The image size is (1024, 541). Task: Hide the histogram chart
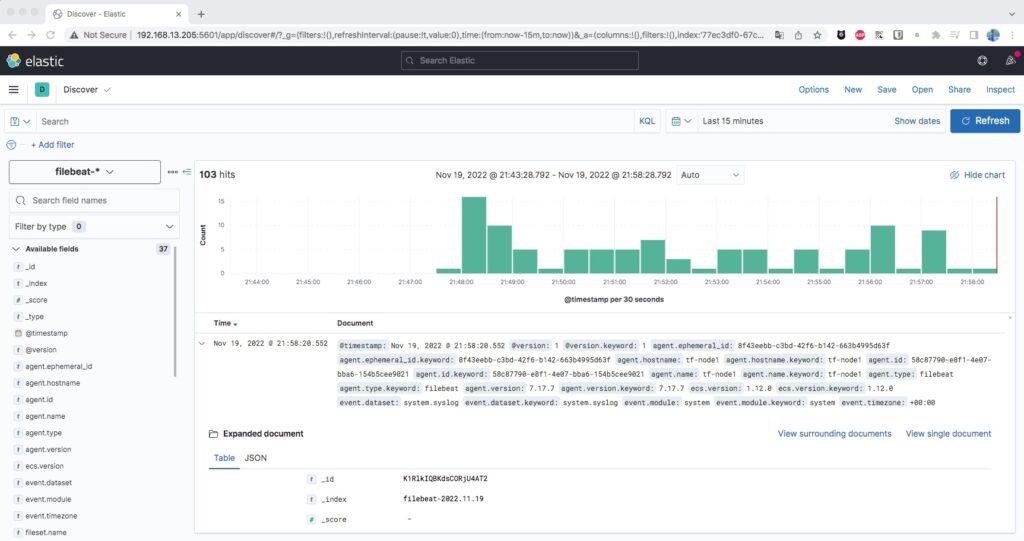(977, 175)
